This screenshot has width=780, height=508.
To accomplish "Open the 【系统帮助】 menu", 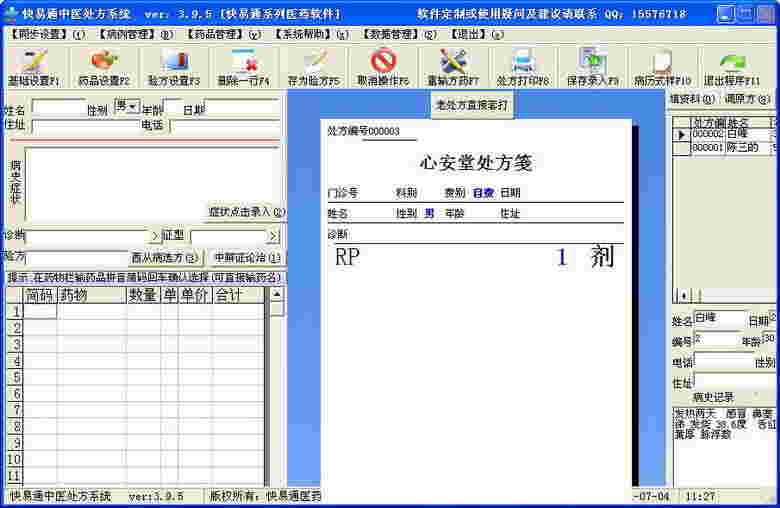I will (x=311, y=34).
